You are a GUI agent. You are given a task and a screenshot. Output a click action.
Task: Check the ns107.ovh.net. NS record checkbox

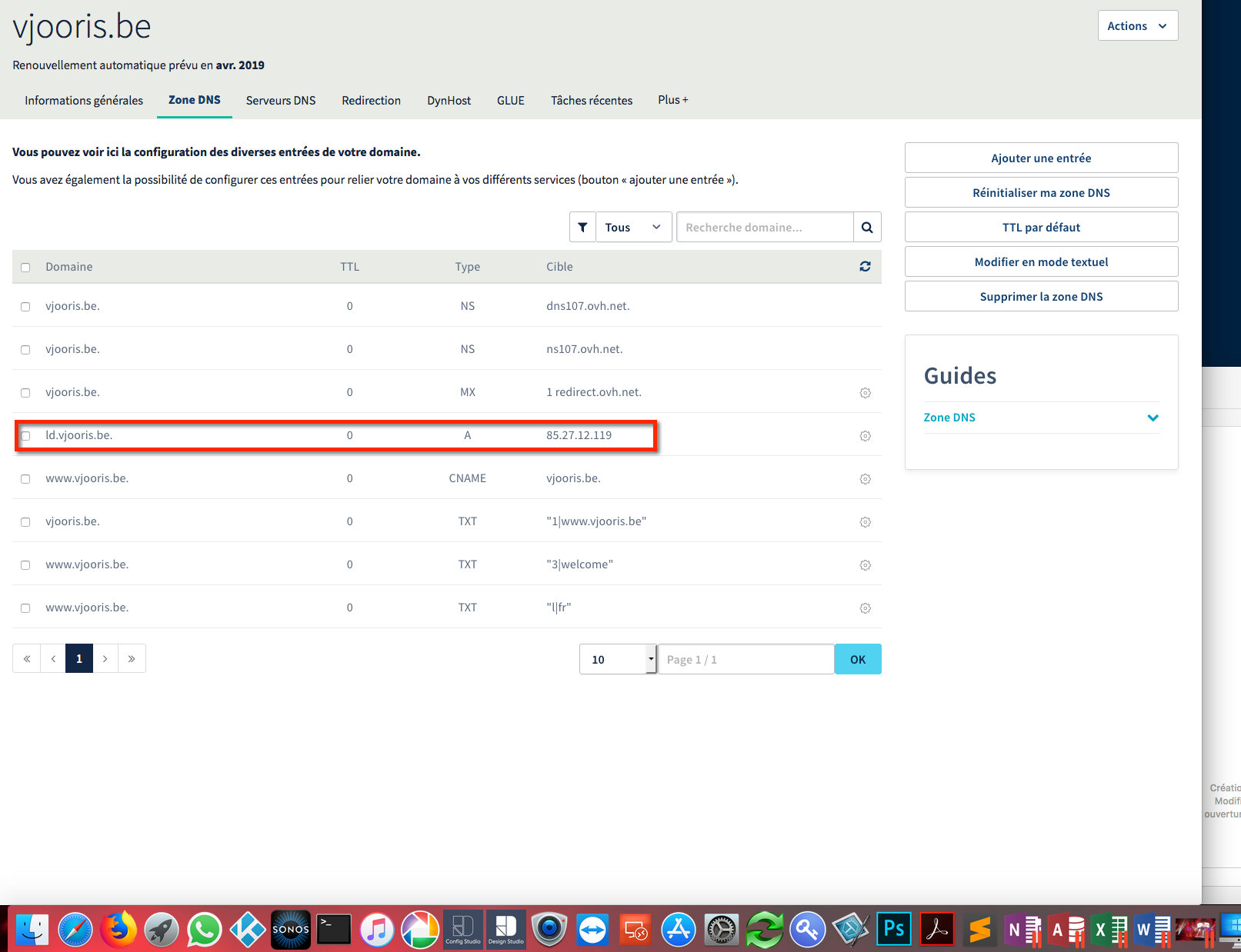pos(25,350)
